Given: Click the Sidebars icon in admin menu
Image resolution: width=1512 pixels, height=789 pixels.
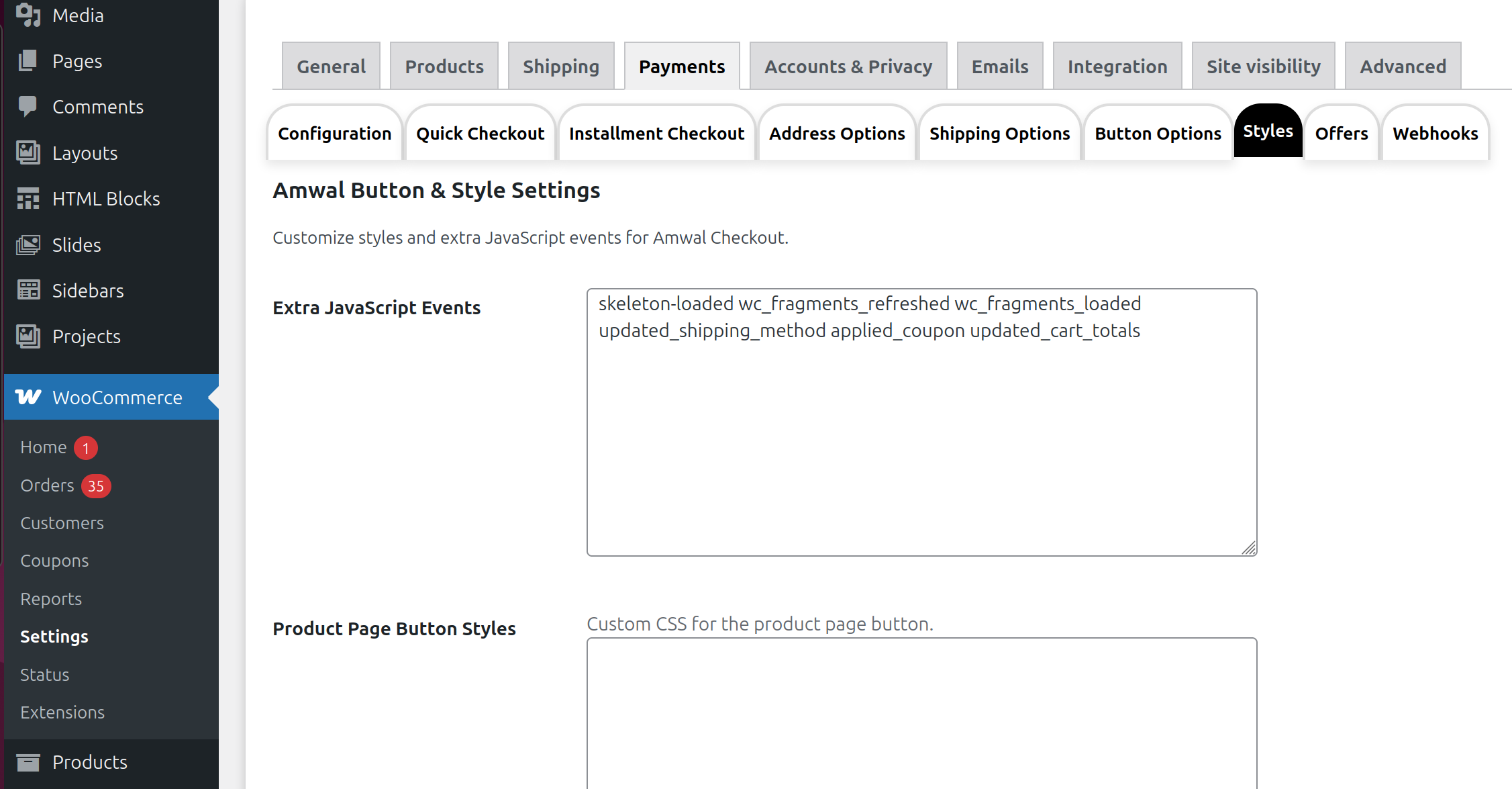Looking at the screenshot, I should point(28,291).
